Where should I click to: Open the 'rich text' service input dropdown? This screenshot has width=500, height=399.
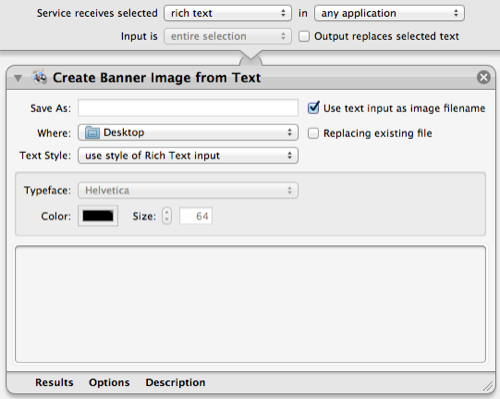[228, 13]
